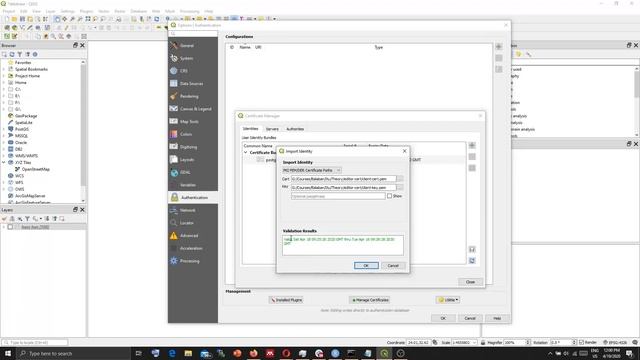Click messages log icon in status bar

[x=635, y=342]
